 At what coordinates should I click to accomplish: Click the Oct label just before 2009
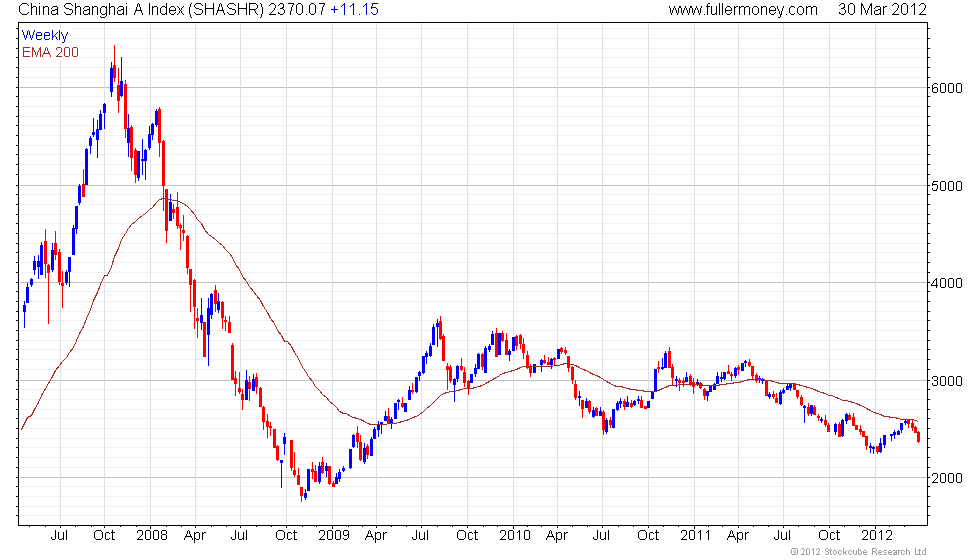(x=286, y=536)
